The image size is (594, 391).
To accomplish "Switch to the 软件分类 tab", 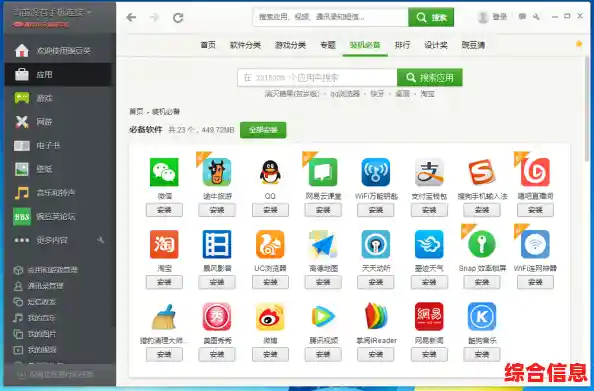I will point(245,45).
